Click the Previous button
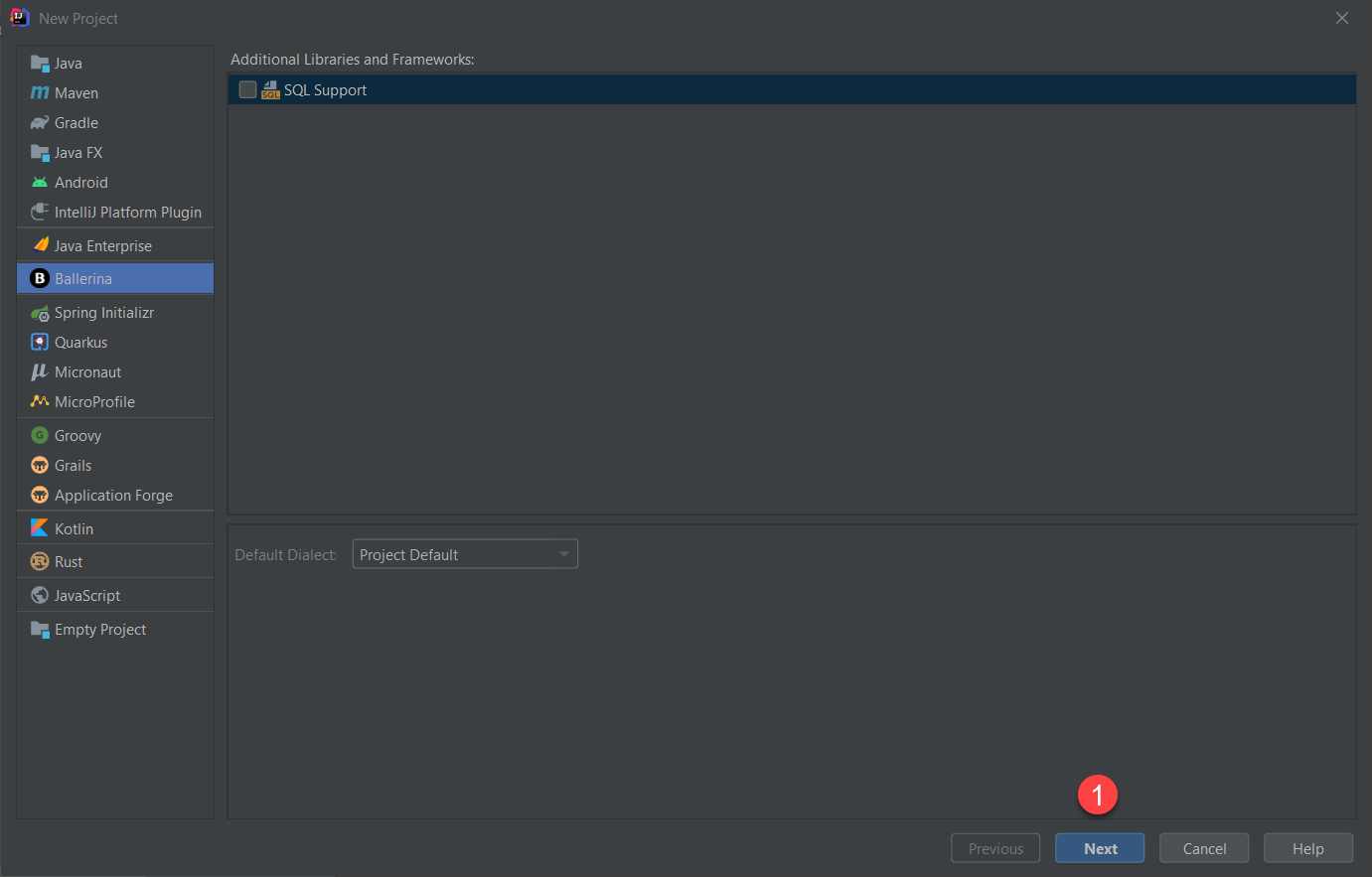Image resolution: width=1372 pixels, height=877 pixels. (x=995, y=848)
